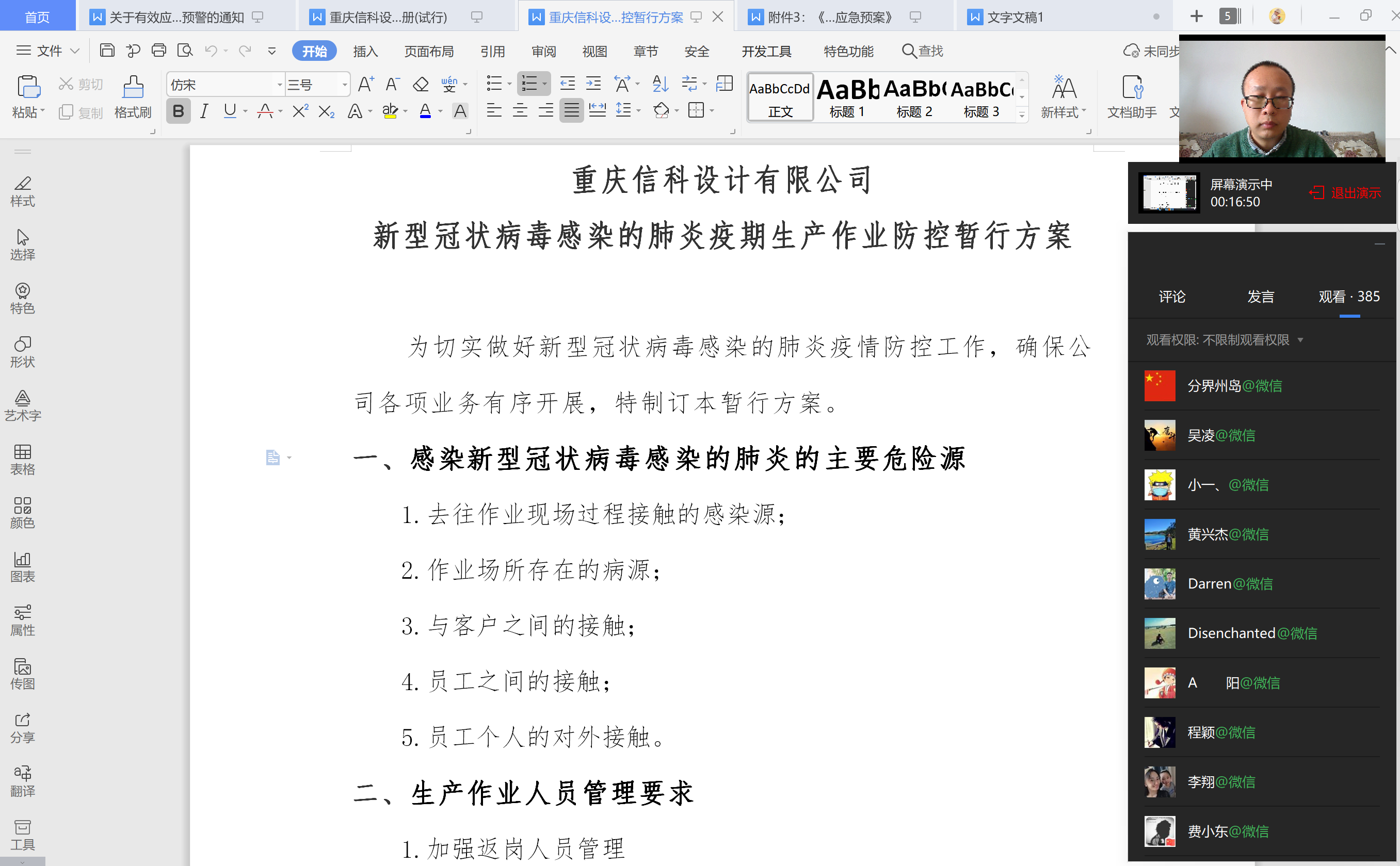Click the screen share preview thumbnail
This screenshot has width=1400, height=866.
click(x=1169, y=193)
